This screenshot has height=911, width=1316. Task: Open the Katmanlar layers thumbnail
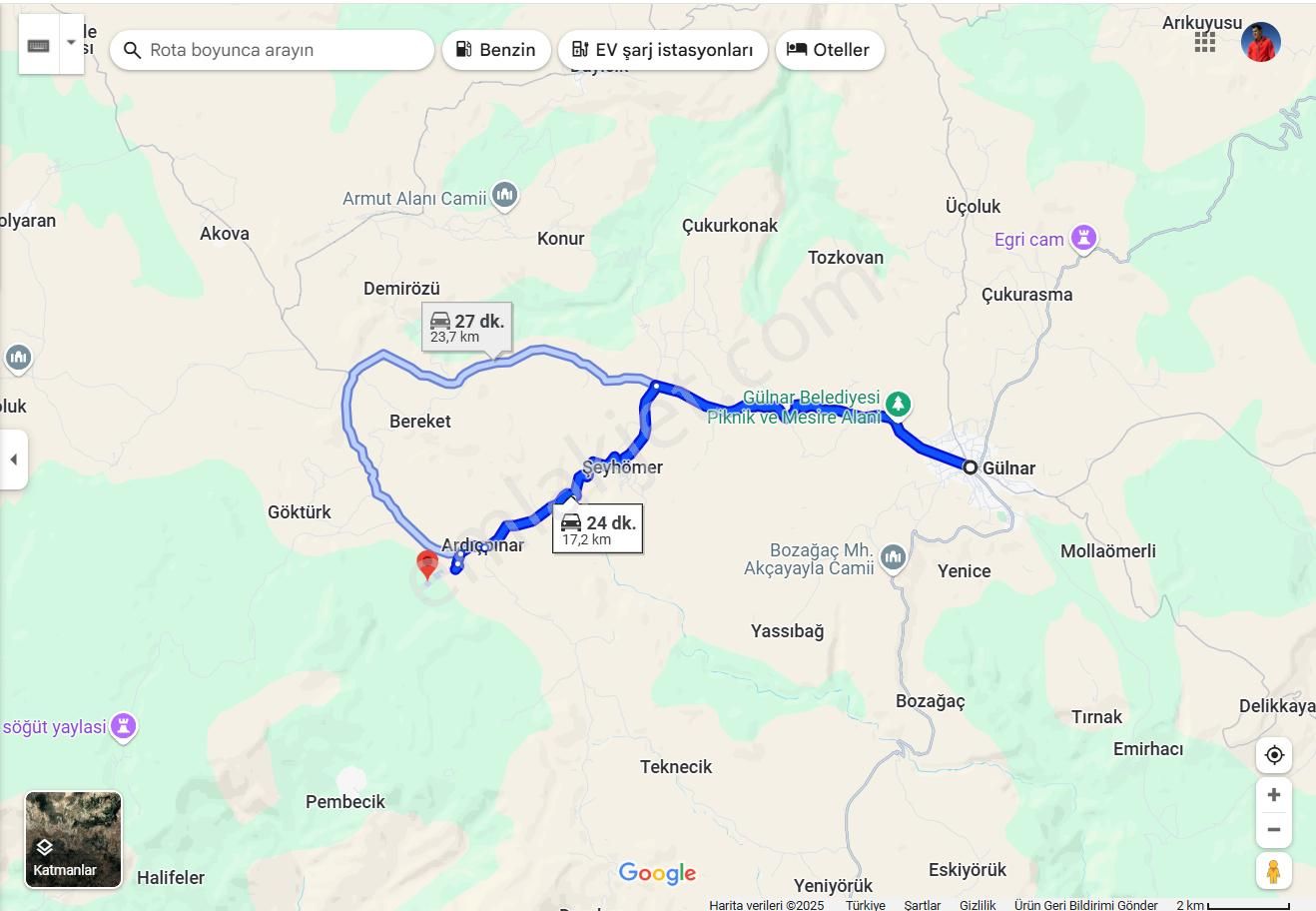74,840
